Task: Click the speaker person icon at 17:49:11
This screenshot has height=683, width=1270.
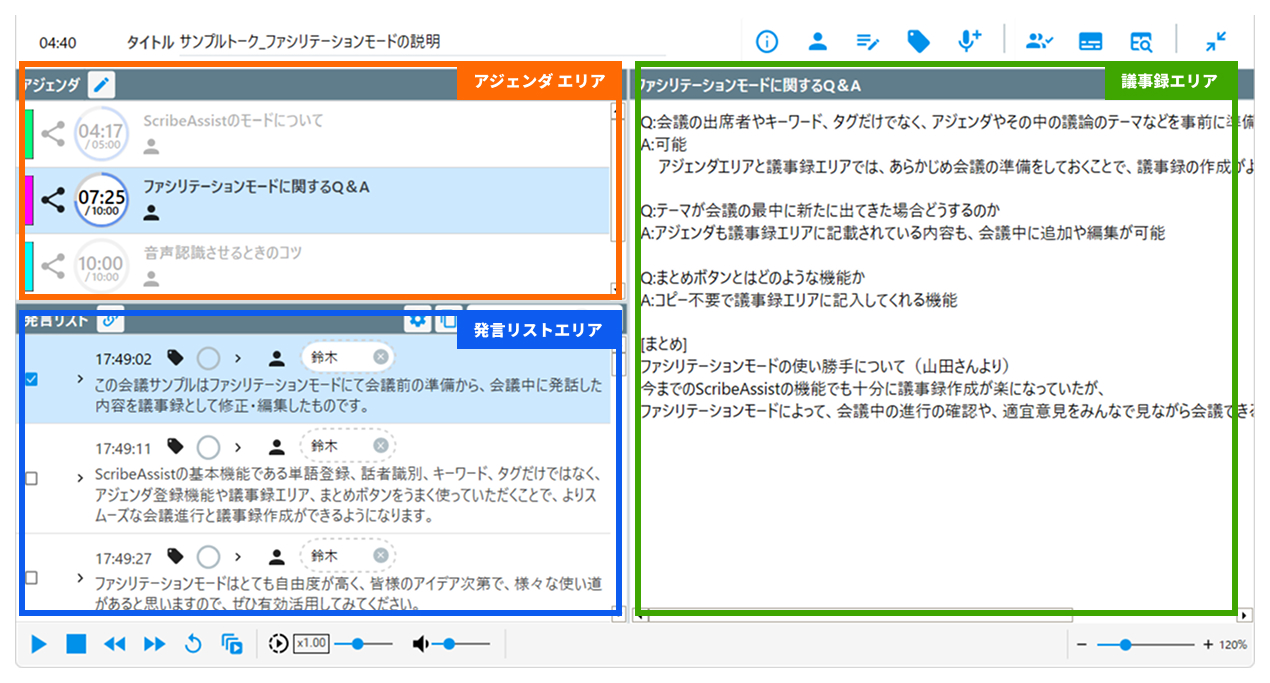Action: 277,447
